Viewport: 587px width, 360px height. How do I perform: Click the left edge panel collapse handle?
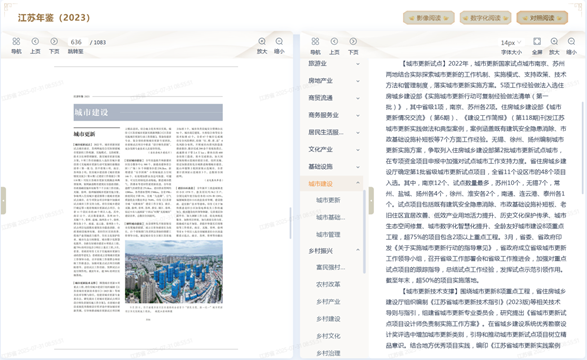click(3, 201)
